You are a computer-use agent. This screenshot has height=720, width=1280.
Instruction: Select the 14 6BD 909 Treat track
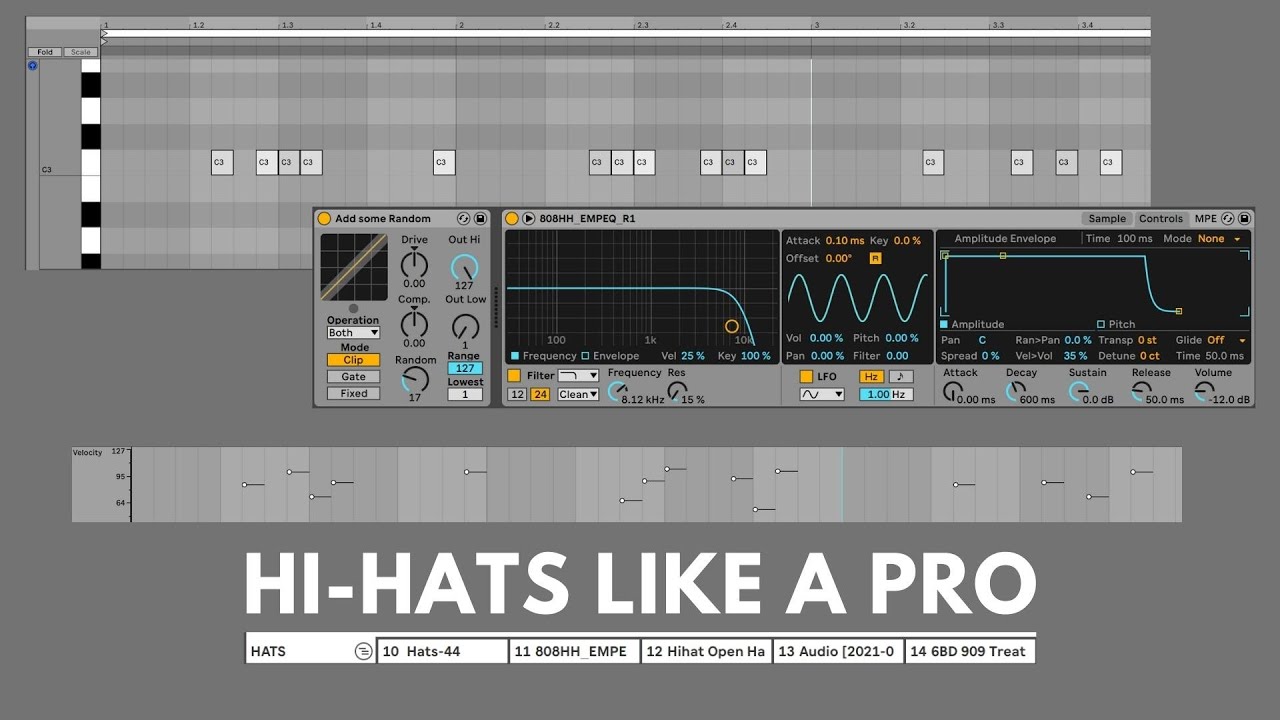coord(970,651)
